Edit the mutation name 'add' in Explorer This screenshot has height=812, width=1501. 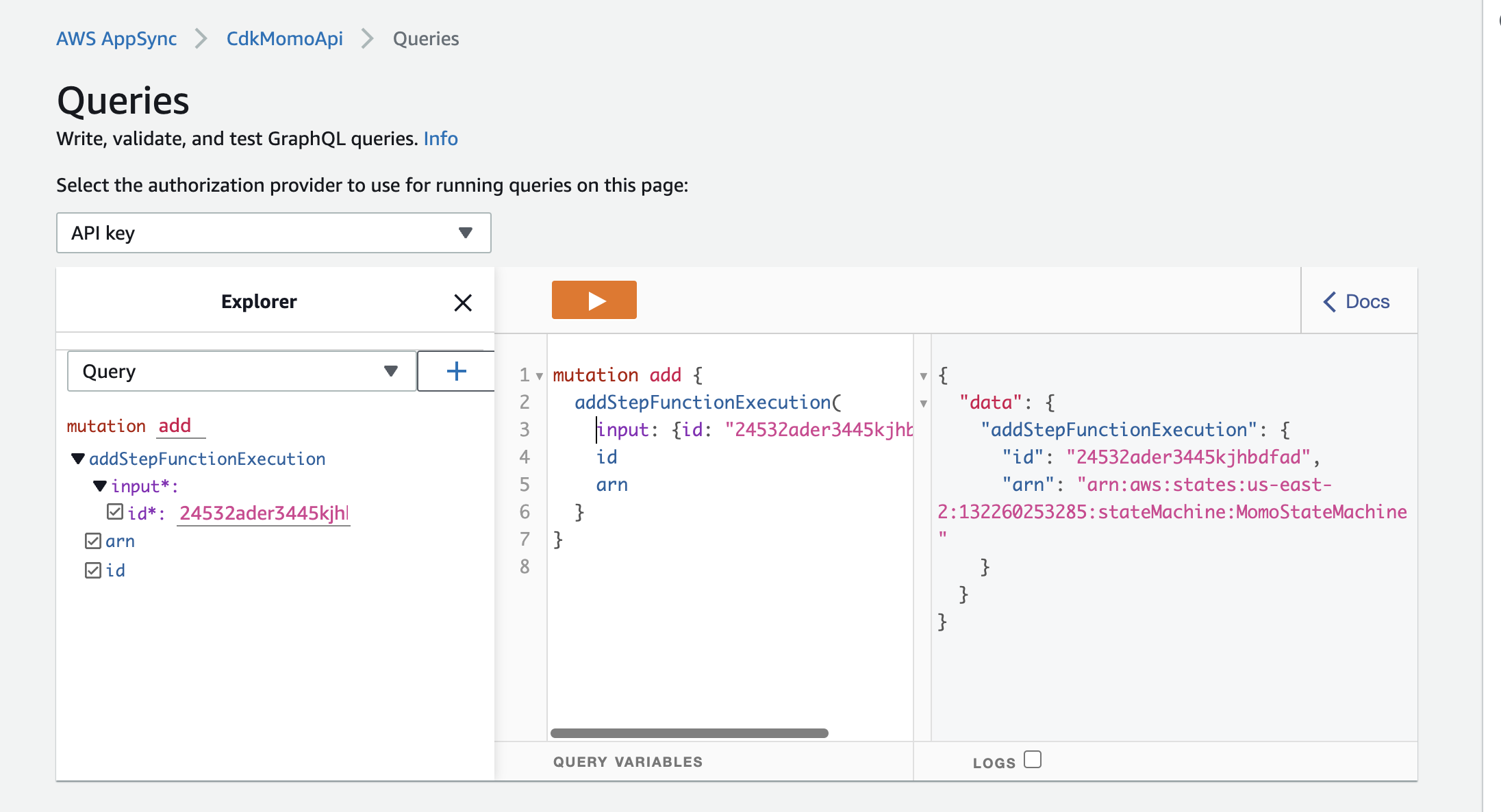[x=181, y=426]
